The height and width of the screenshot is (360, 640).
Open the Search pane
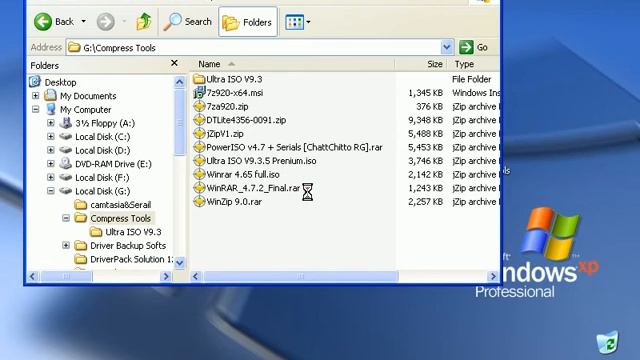[x=188, y=22]
